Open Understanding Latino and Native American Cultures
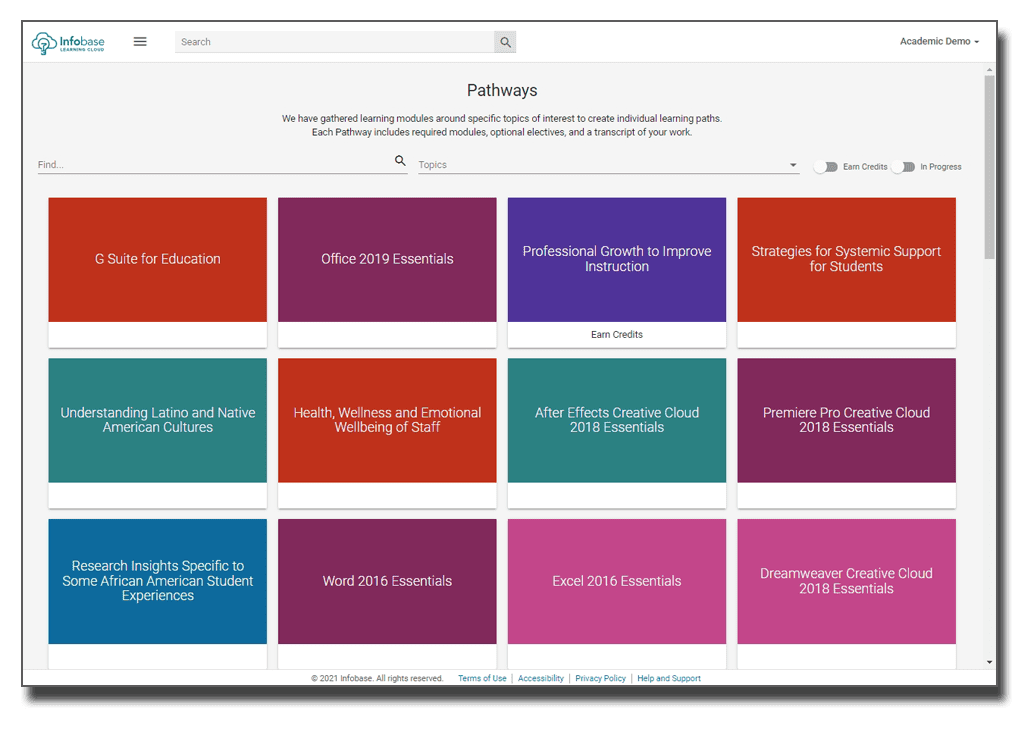This screenshot has width=1032, height=731. (158, 433)
